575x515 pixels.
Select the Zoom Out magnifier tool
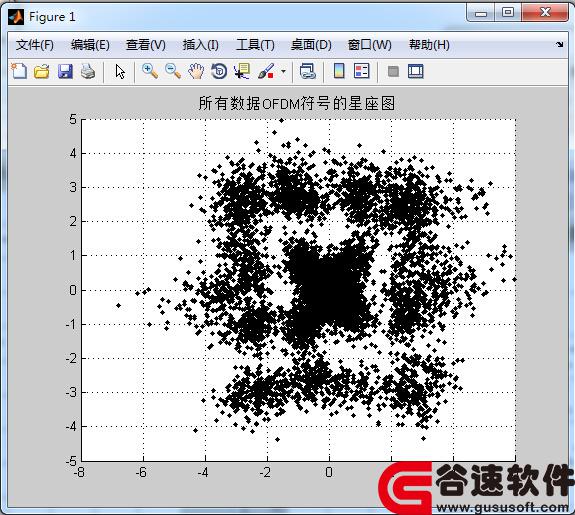point(173,71)
